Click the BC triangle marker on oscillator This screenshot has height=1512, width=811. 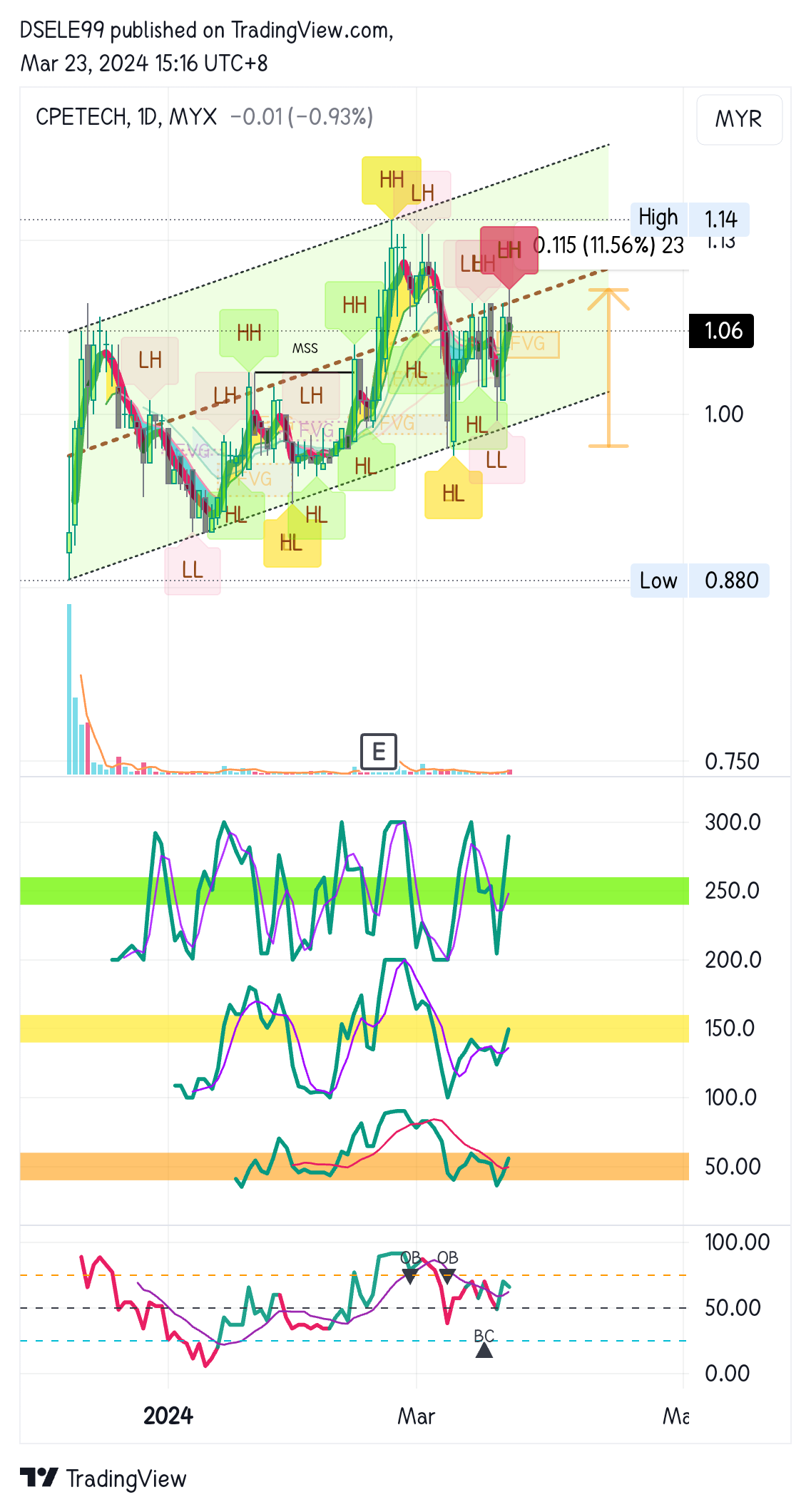click(484, 1350)
